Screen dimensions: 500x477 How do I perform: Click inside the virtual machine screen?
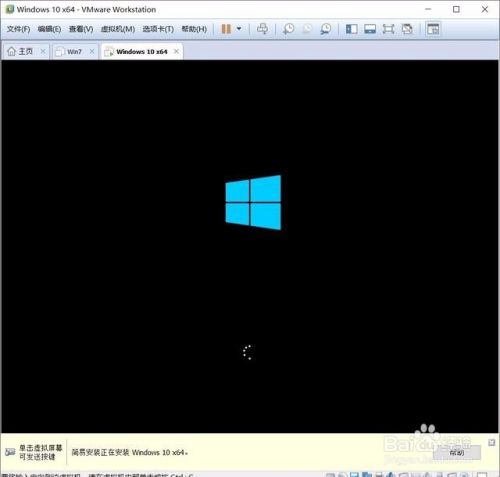click(250, 246)
